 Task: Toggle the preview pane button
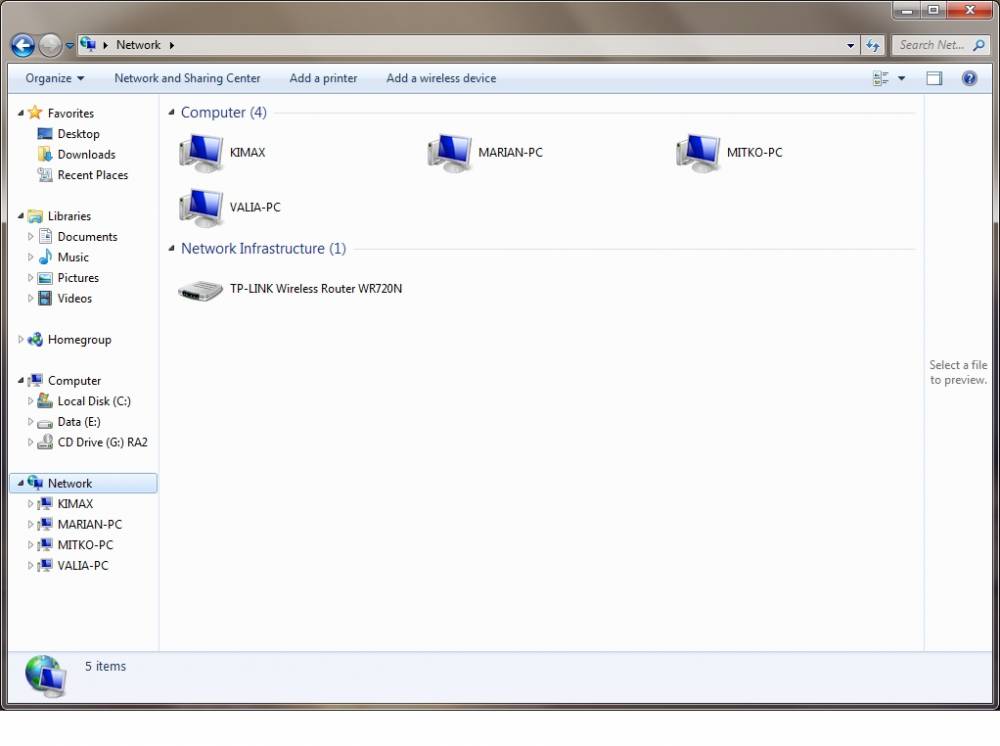click(x=934, y=78)
